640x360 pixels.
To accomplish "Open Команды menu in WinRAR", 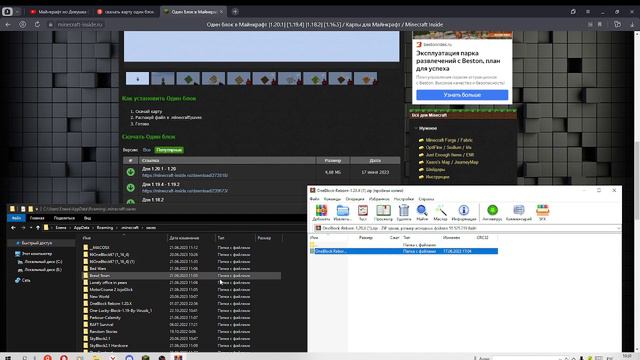I will click(x=332, y=199).
